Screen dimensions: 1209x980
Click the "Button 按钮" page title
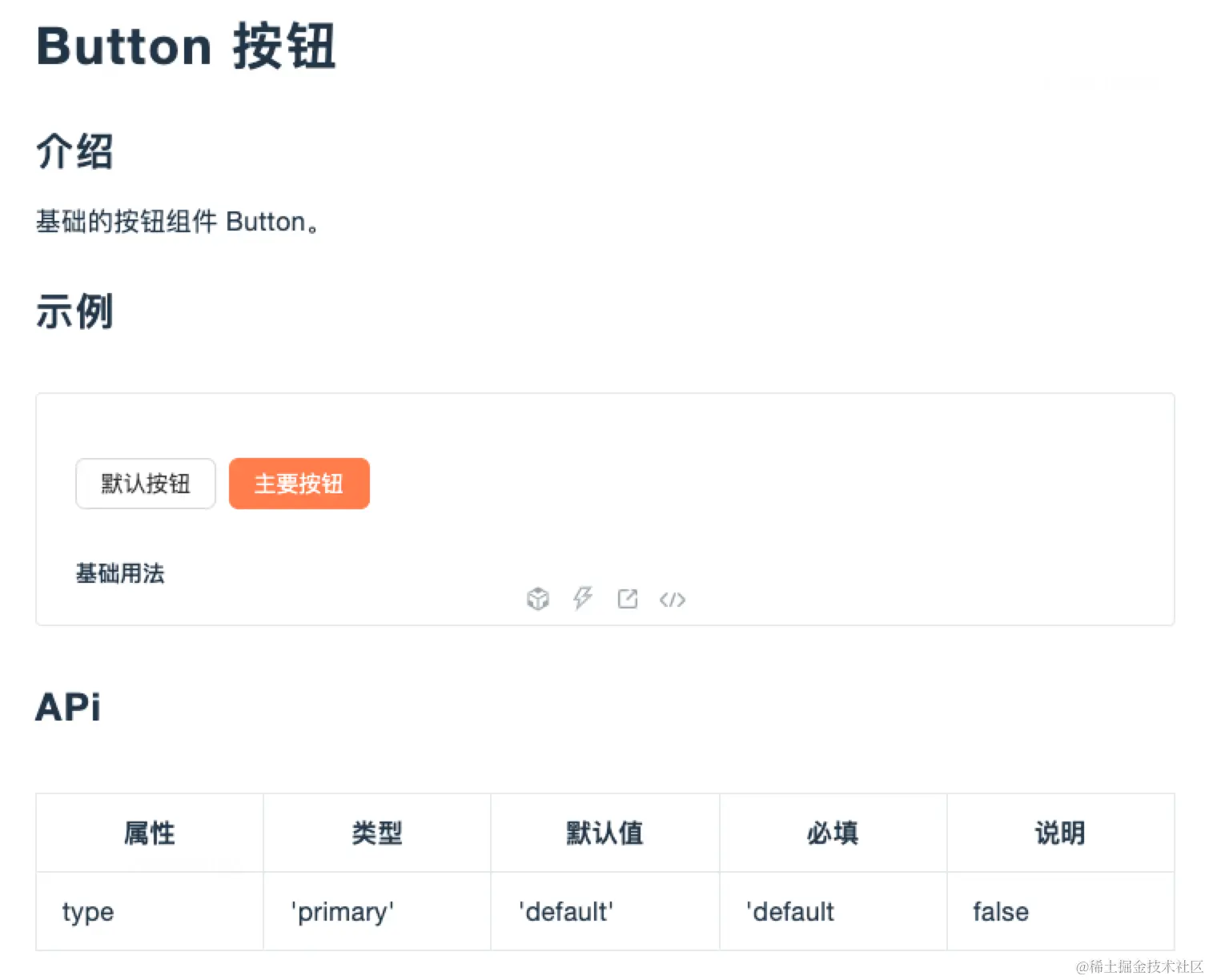(186, 46)
